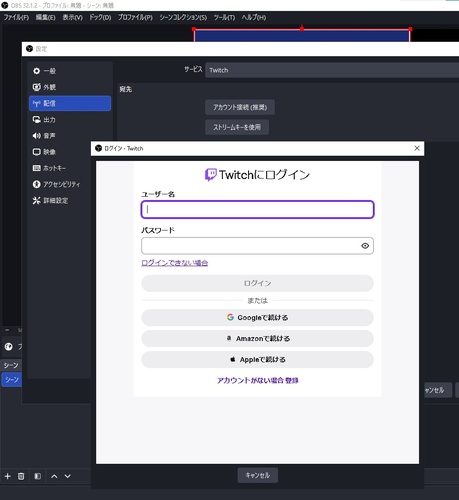Open the サービス Twitch dropdown
This screenshot has height=500, width=459.
tap(332, 70)
